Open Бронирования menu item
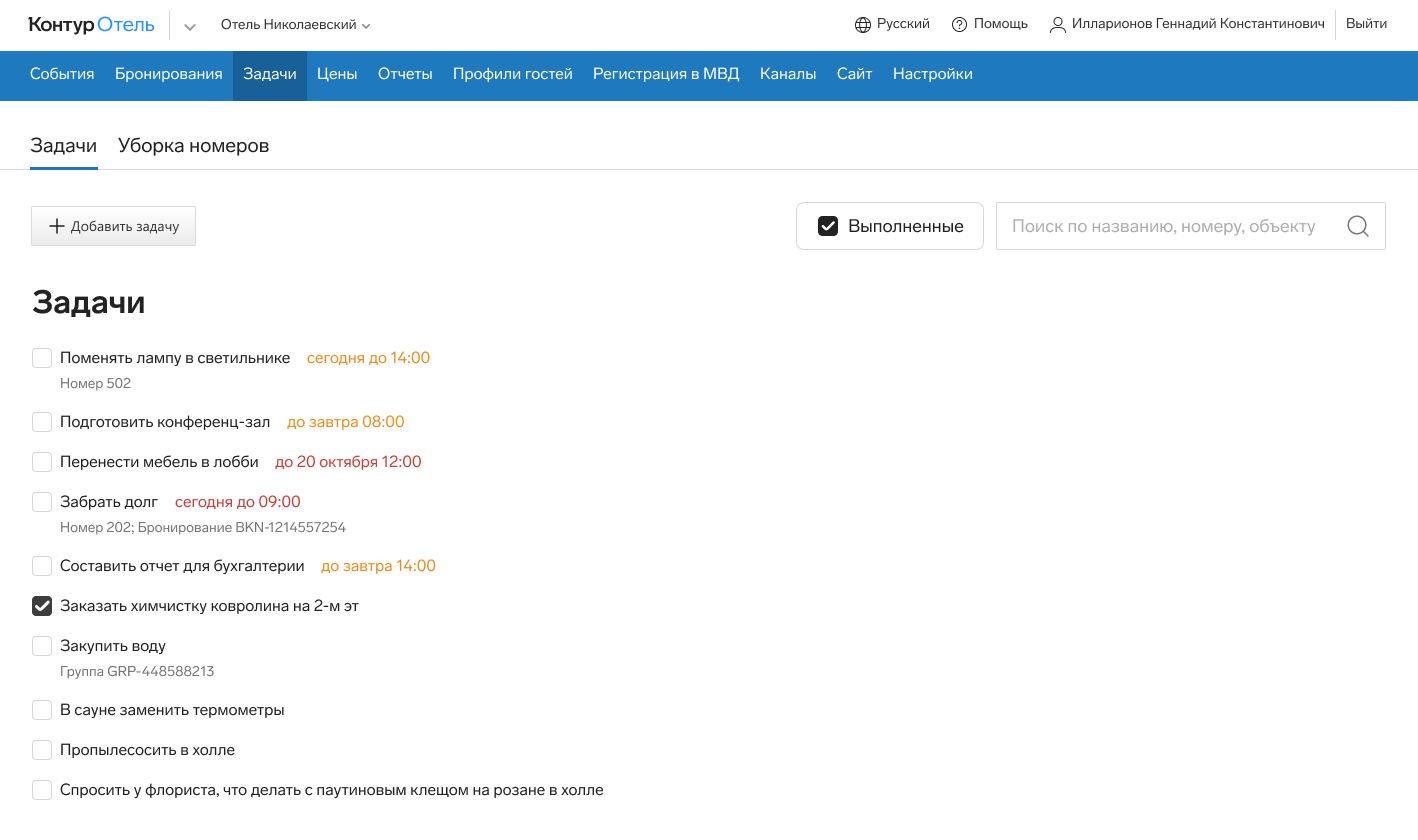 pos(169,74)
